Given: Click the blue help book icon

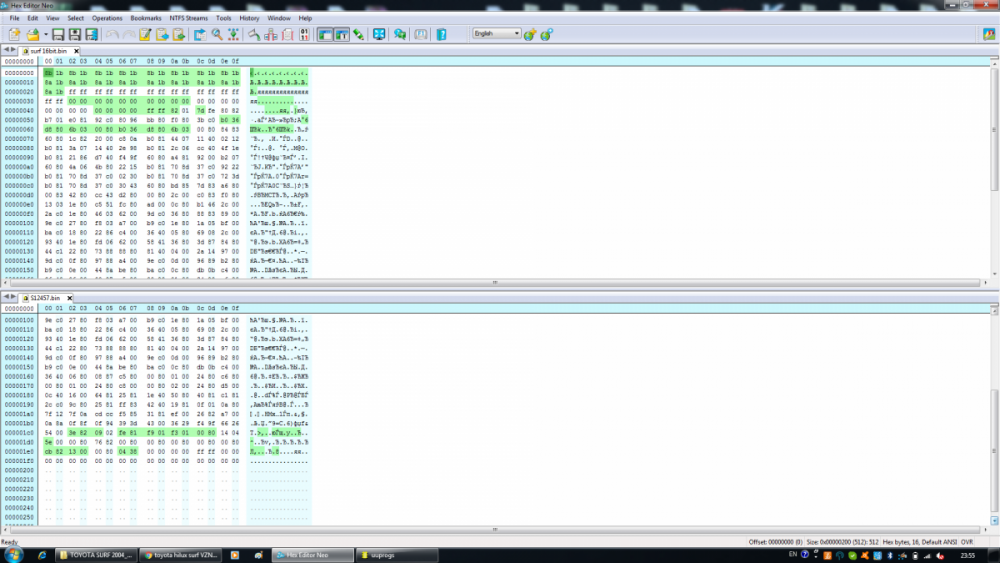Looking at the screenshot, I should click(441, 34).
